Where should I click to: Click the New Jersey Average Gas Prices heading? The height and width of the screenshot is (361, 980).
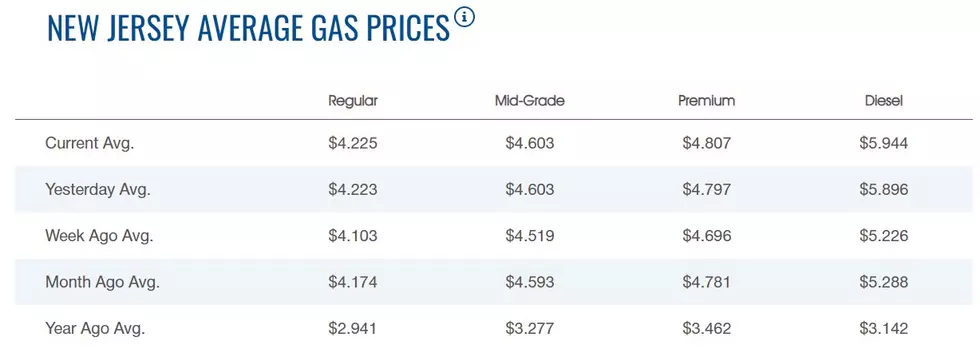point(249,28)
